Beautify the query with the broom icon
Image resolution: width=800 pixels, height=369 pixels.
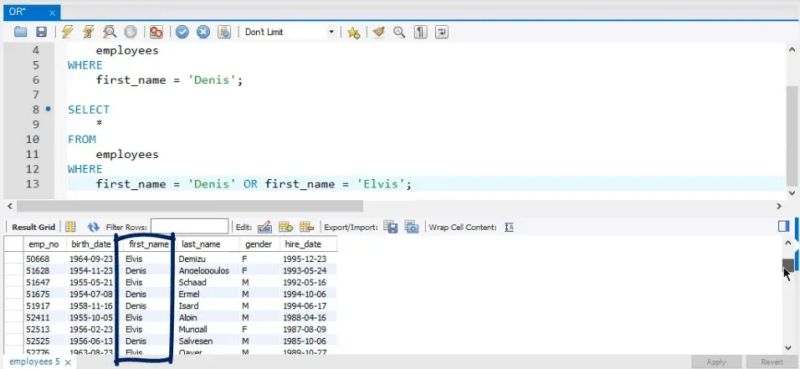[378, 32]
